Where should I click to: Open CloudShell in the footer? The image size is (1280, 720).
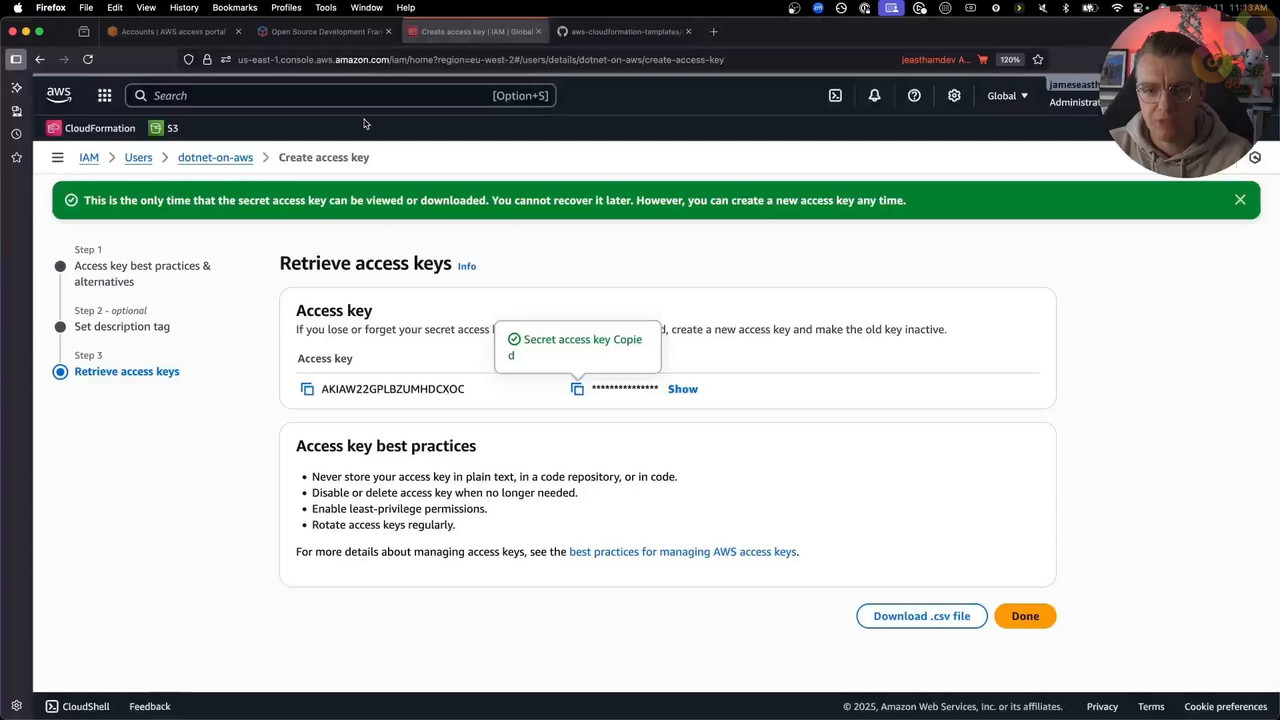pyautogui.click(x=77, y=706)
